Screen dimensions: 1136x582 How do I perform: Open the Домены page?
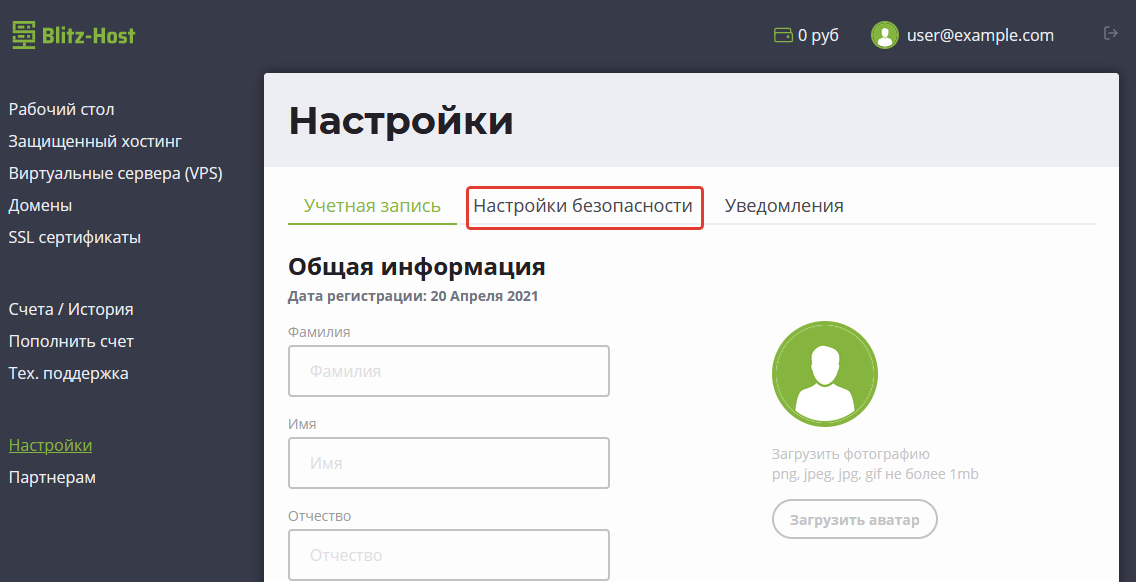(40, 205)
